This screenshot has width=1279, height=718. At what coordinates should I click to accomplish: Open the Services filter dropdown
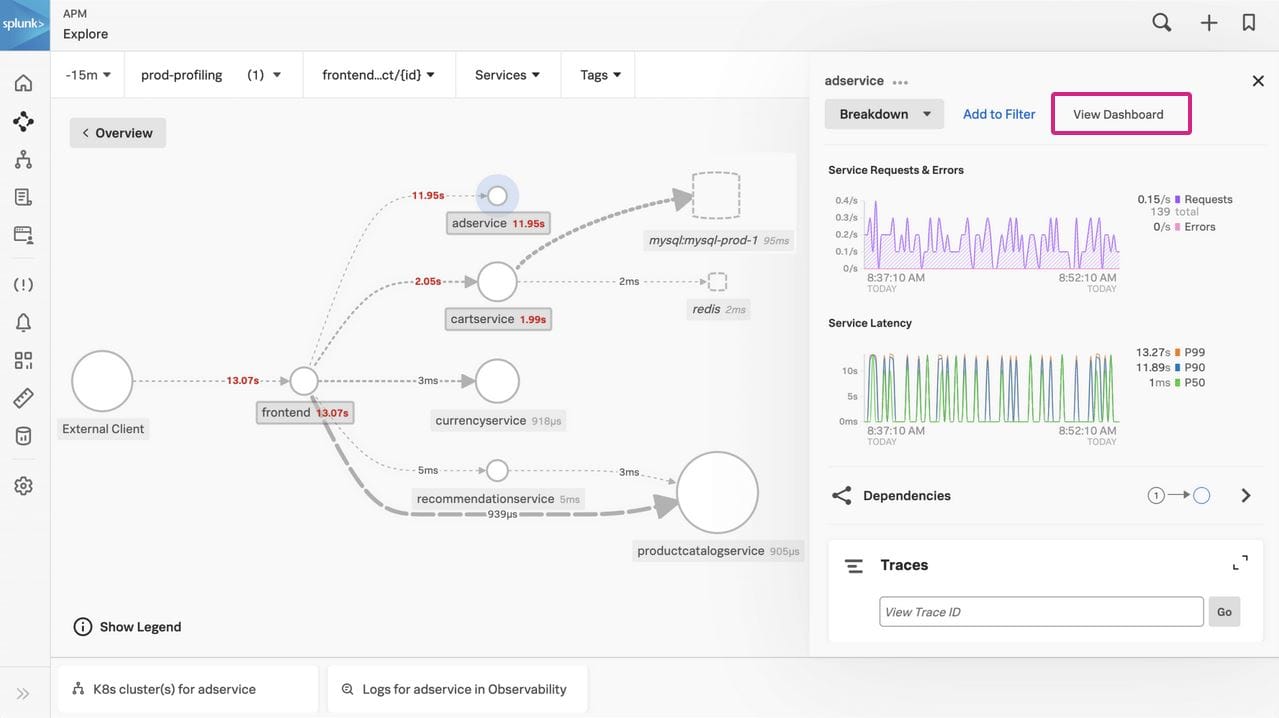pyautogui.click(x=507, y=74)
